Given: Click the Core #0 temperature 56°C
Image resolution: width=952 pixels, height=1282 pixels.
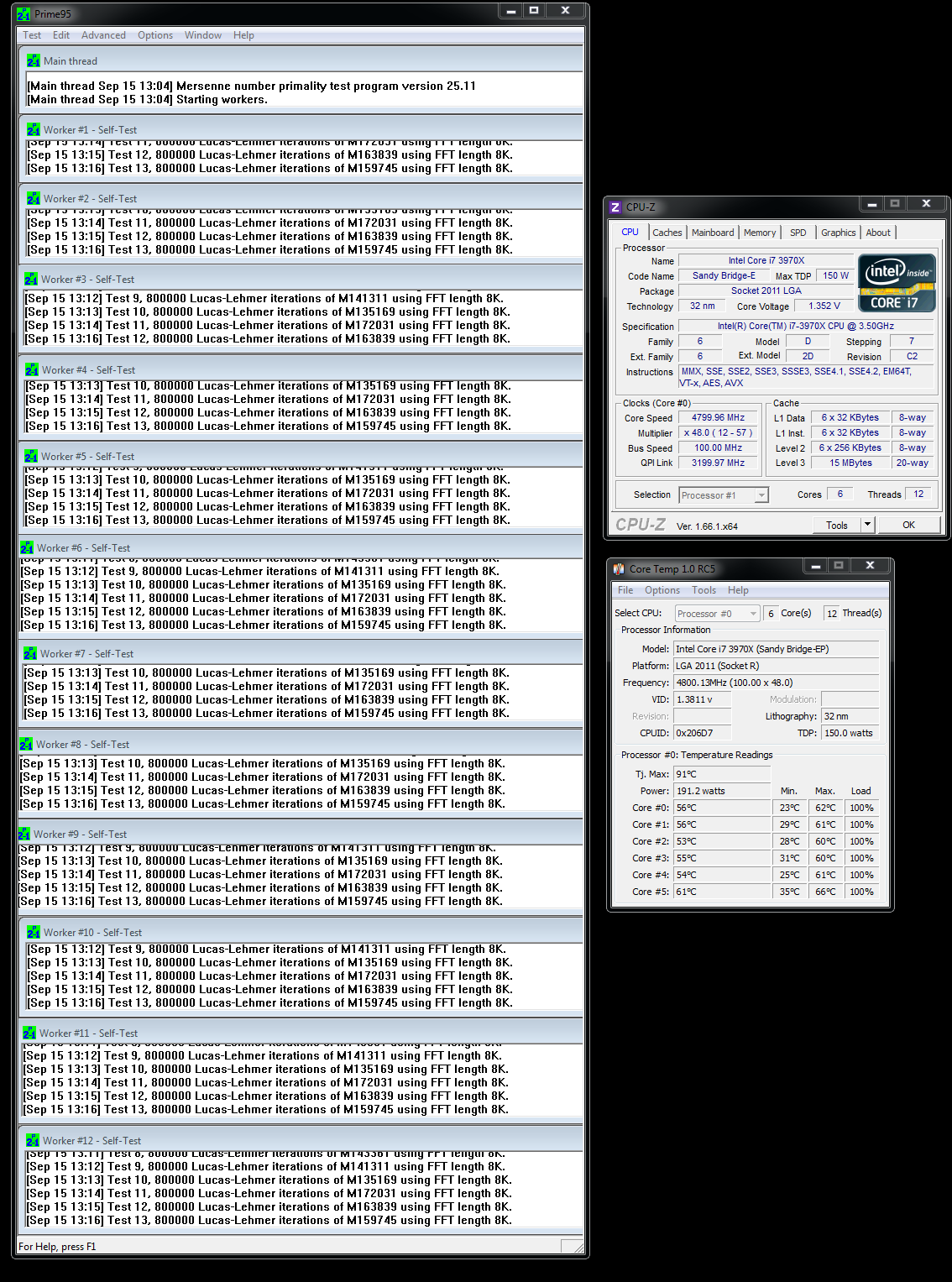Looking at the screenshot, I should 722,808.
